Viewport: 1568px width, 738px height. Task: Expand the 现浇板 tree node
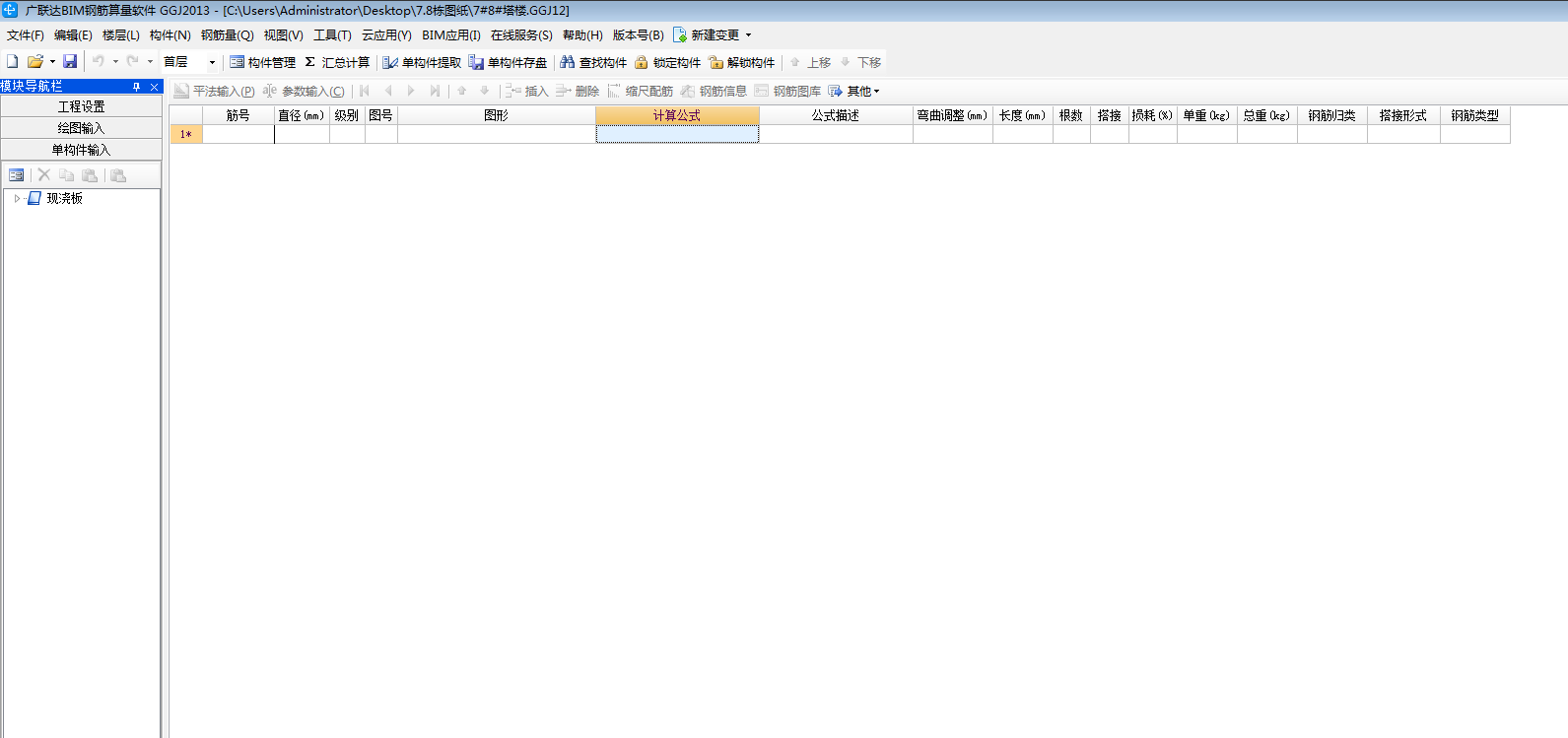click(x=17, y=198)
